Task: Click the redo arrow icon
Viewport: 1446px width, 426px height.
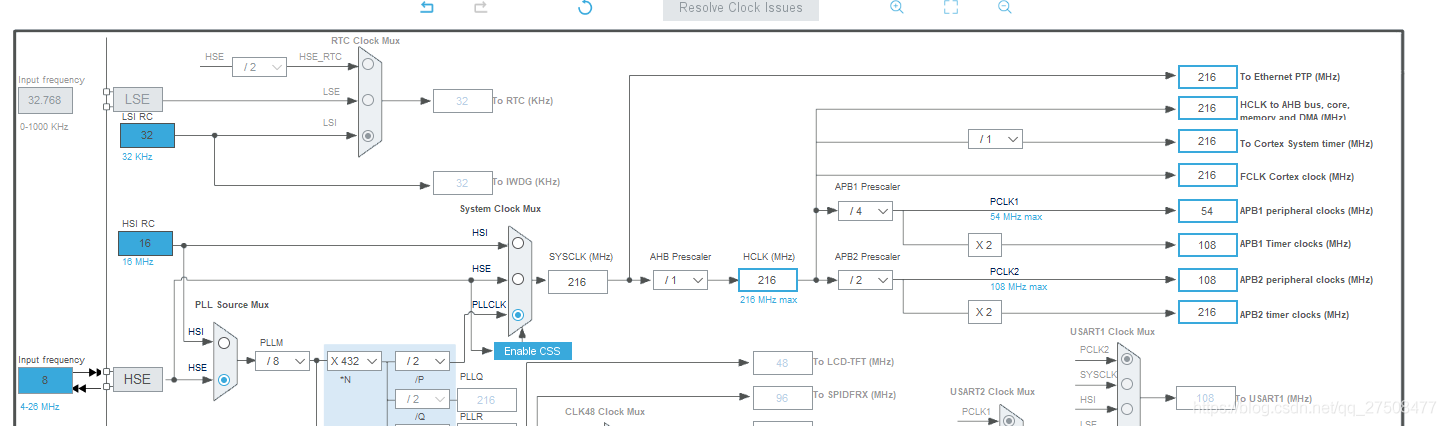Action: 480,7
